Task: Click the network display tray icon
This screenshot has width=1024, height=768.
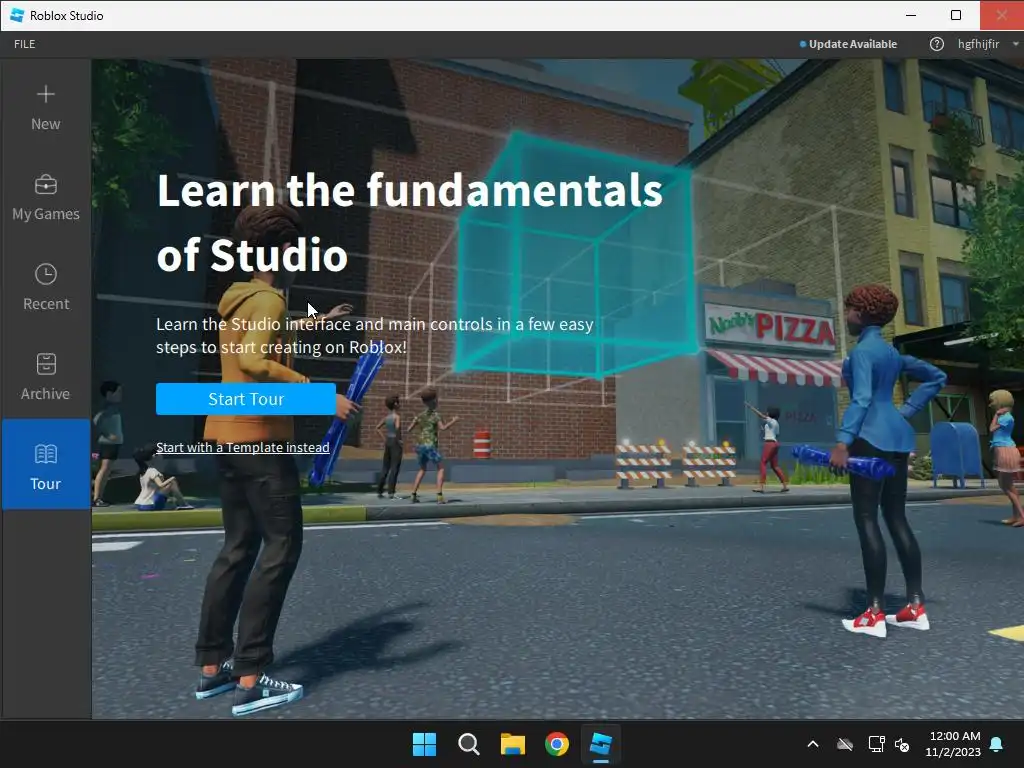Action: click(x=876, y=744)
